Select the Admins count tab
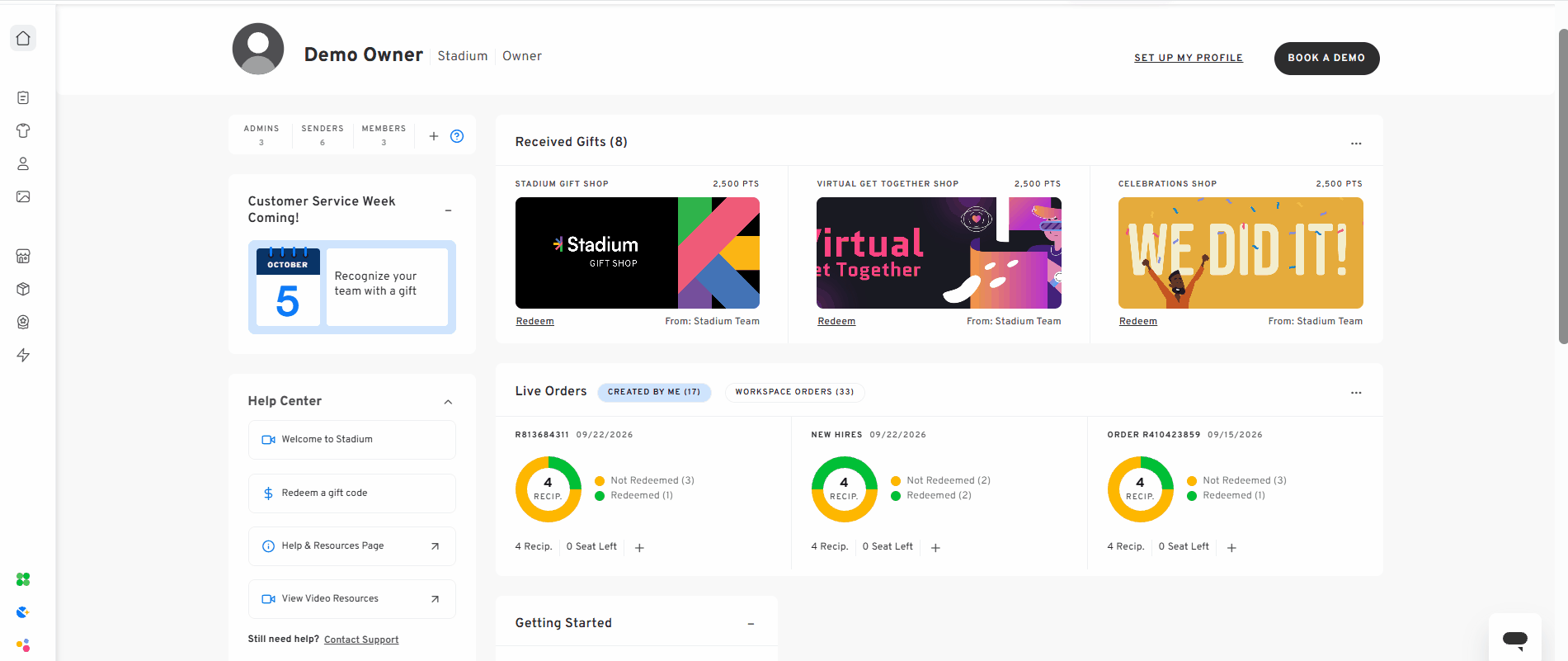The image size is (1568, 661). (x=261, y=135)
